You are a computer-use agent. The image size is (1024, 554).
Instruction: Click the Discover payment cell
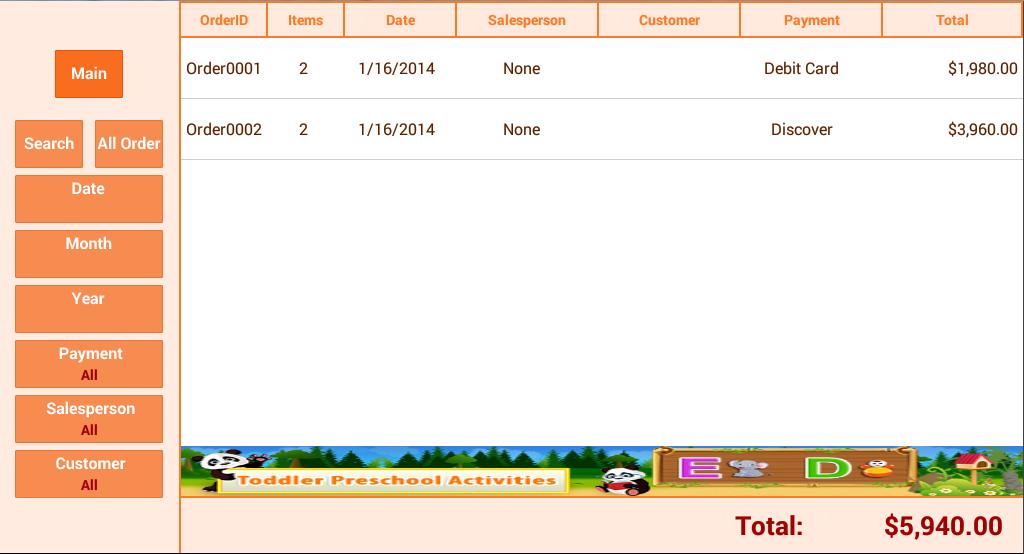tap(801, 129)
